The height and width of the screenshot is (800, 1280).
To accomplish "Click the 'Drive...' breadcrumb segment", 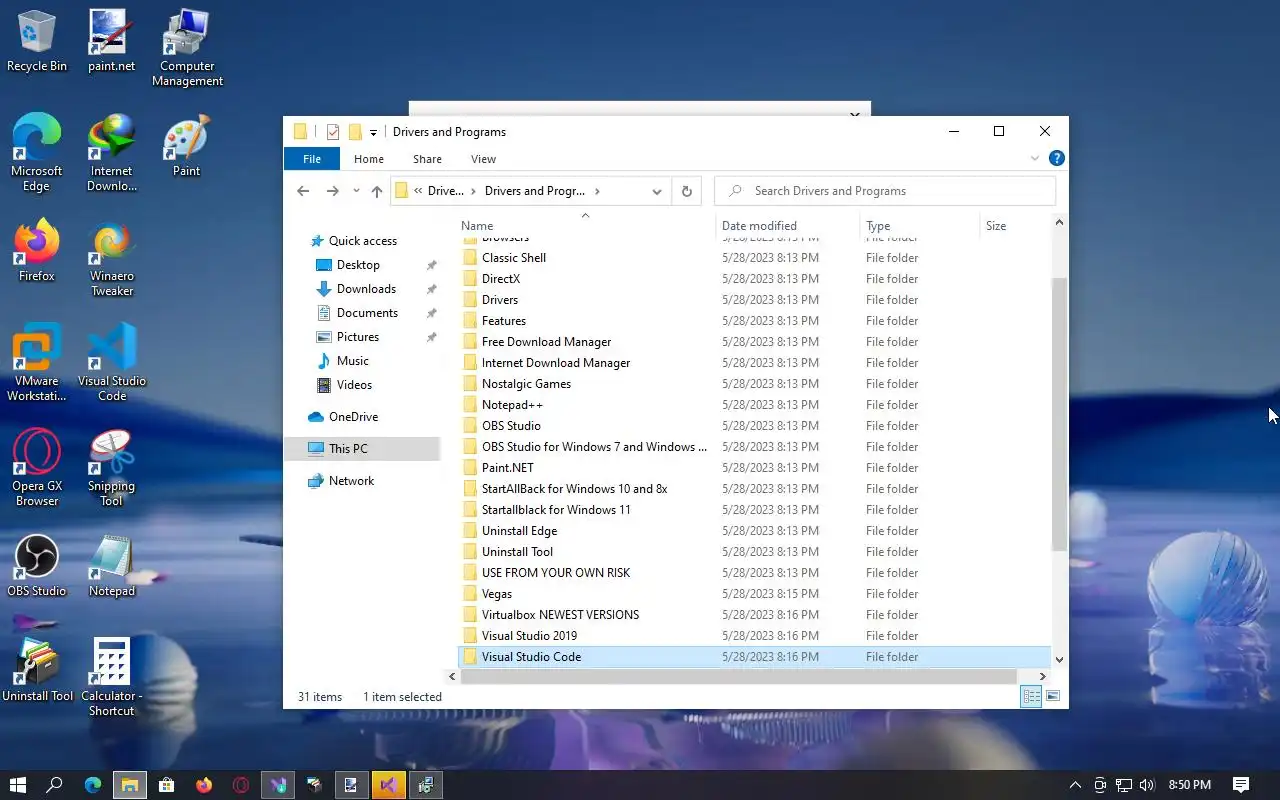I will [x=445, y=191].
